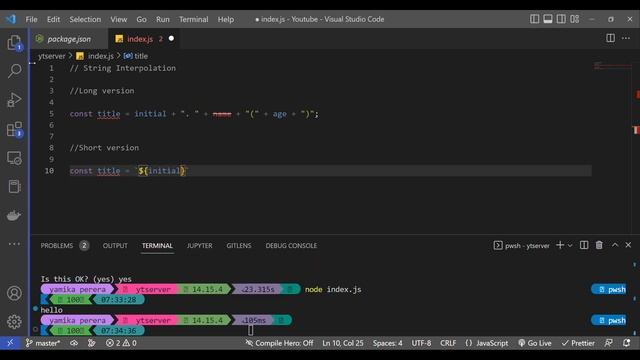640x360 pixels.
Task: Change indentation via Spaces: 4
Action: (x=387, y=343)
